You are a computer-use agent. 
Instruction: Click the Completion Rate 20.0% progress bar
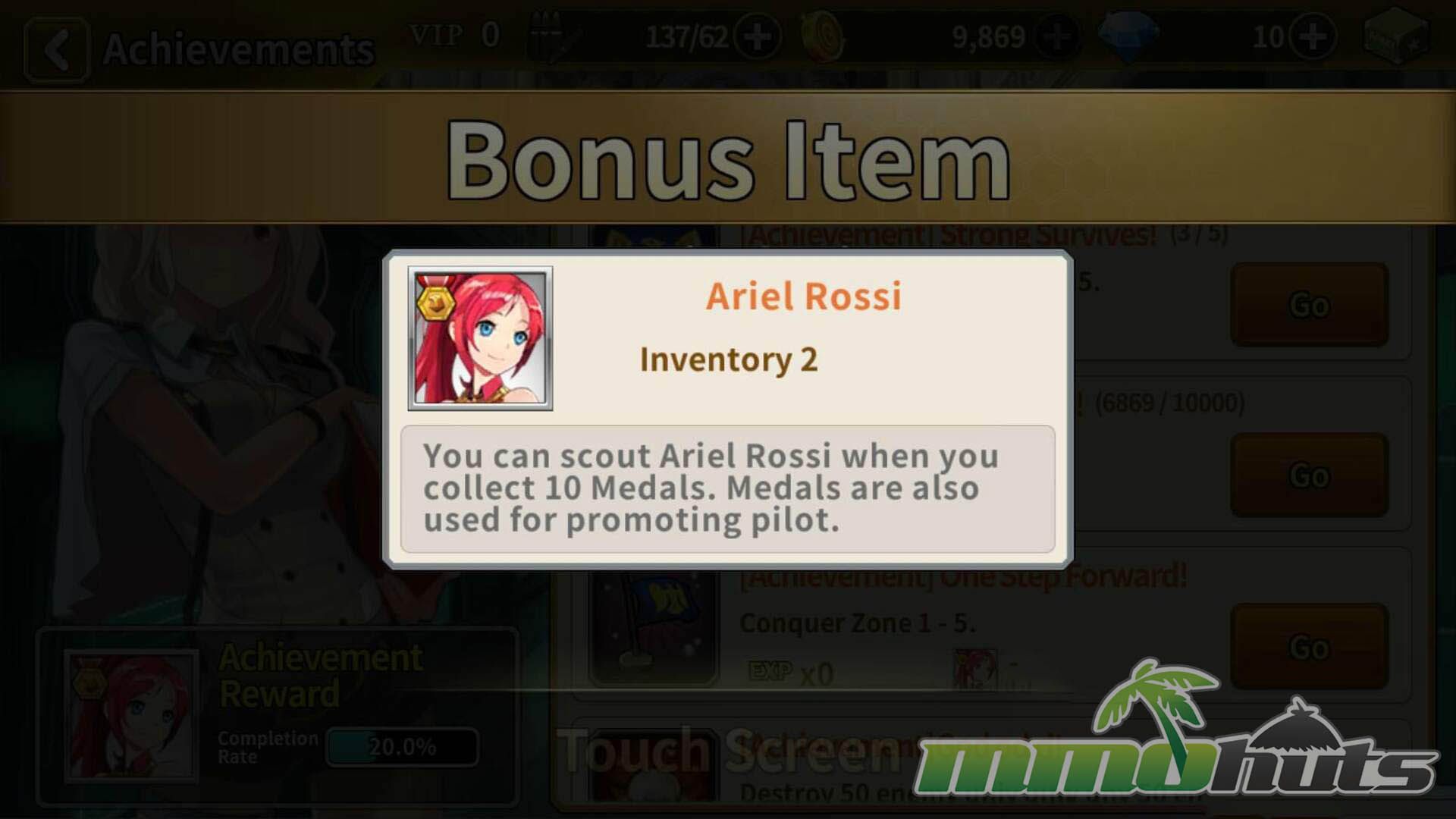(403, 747)
